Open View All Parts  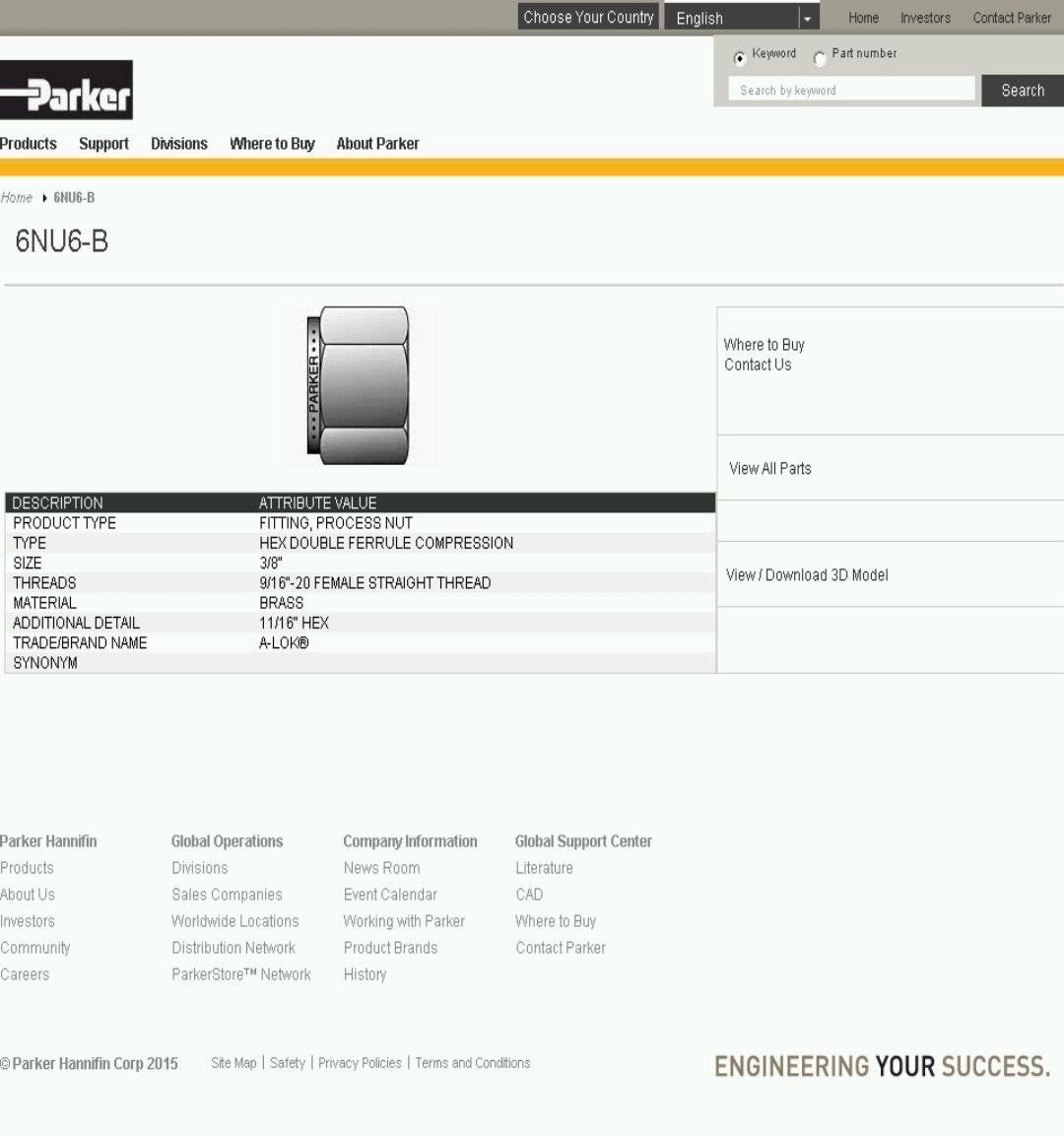coord(770,469)
